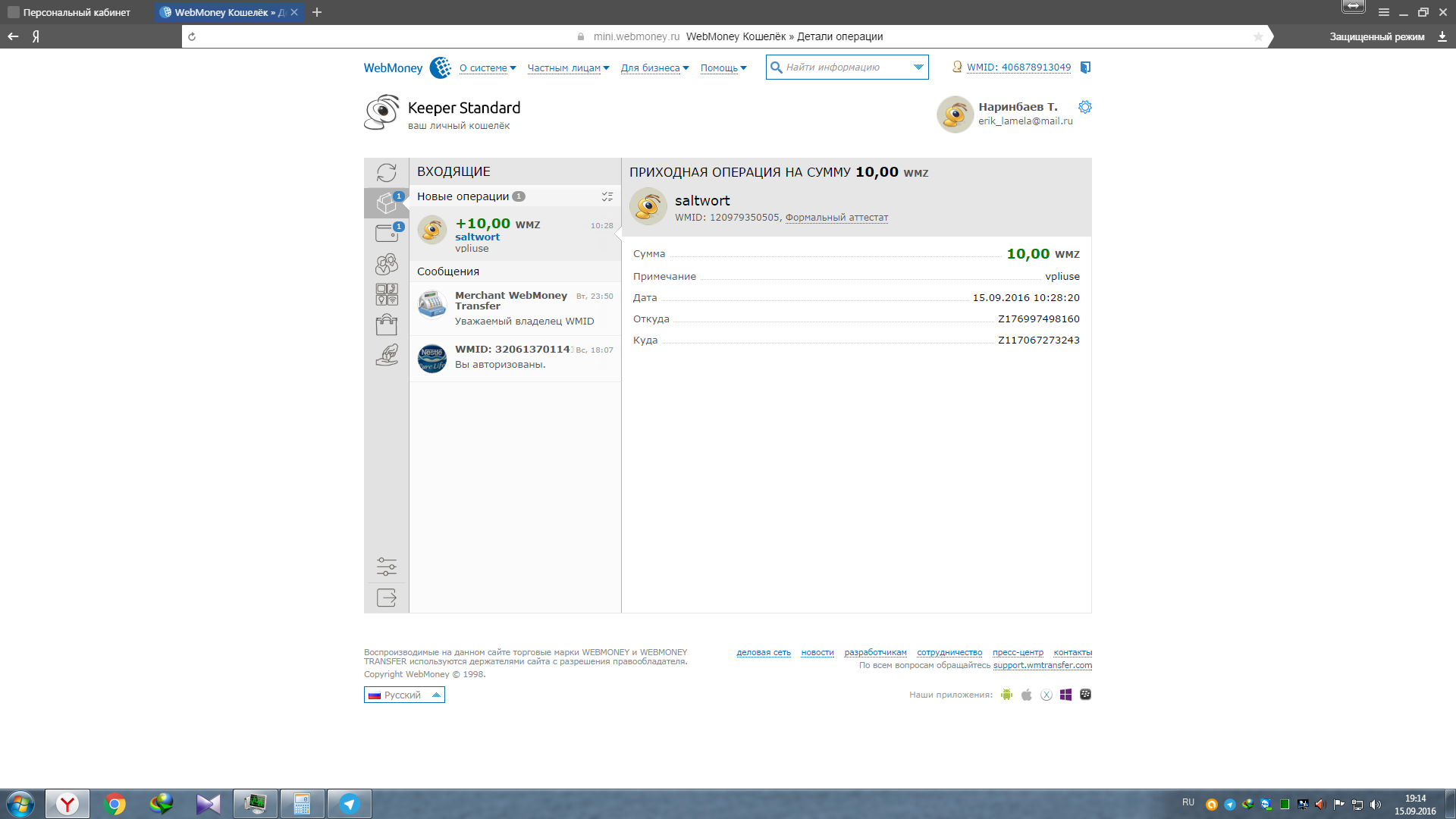This screenshot has height=819, width=1456.
Task: Click the деловая сеть footer link
Action: point(764,653)
